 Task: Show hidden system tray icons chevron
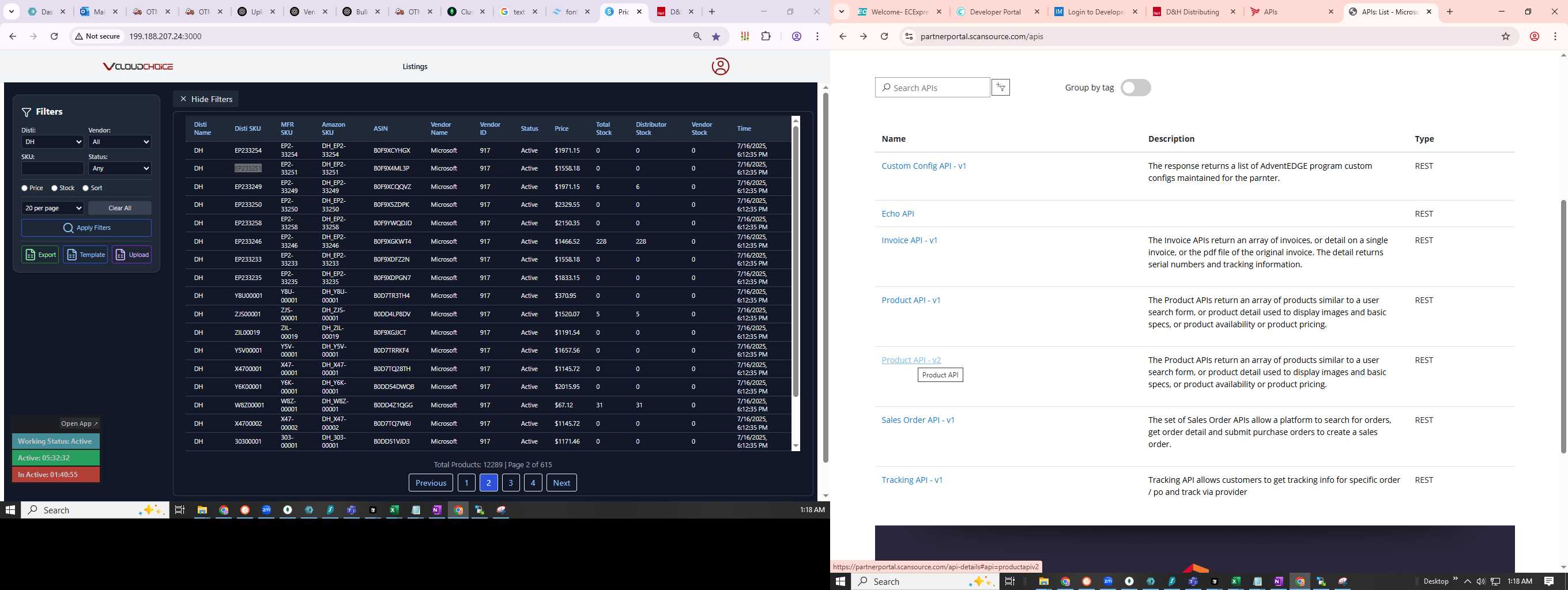click(x=1468, y=581)
